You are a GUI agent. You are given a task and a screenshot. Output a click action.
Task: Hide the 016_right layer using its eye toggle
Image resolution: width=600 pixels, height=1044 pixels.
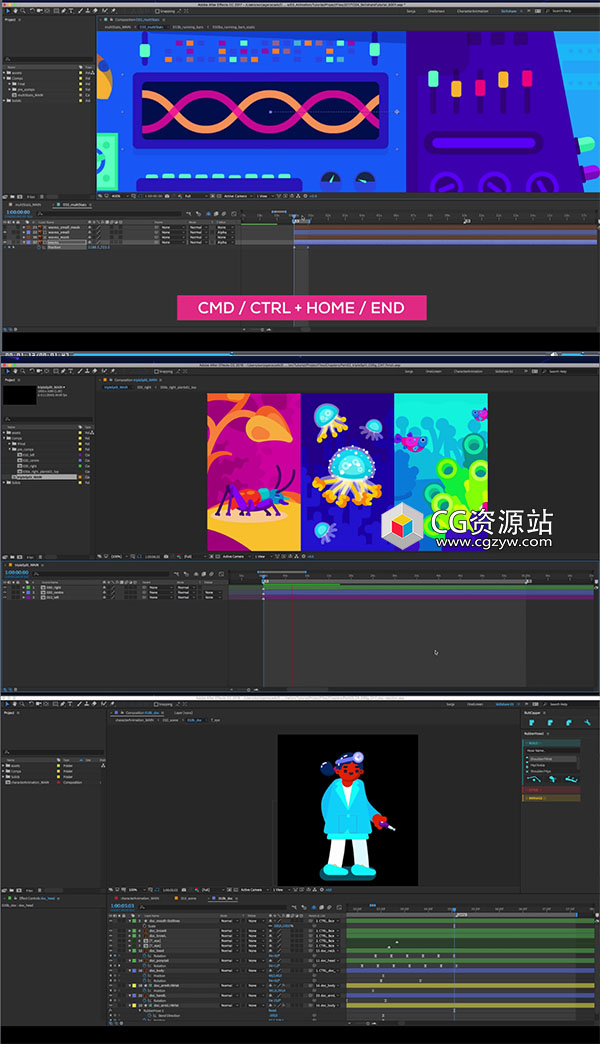[x=5, y=587]
